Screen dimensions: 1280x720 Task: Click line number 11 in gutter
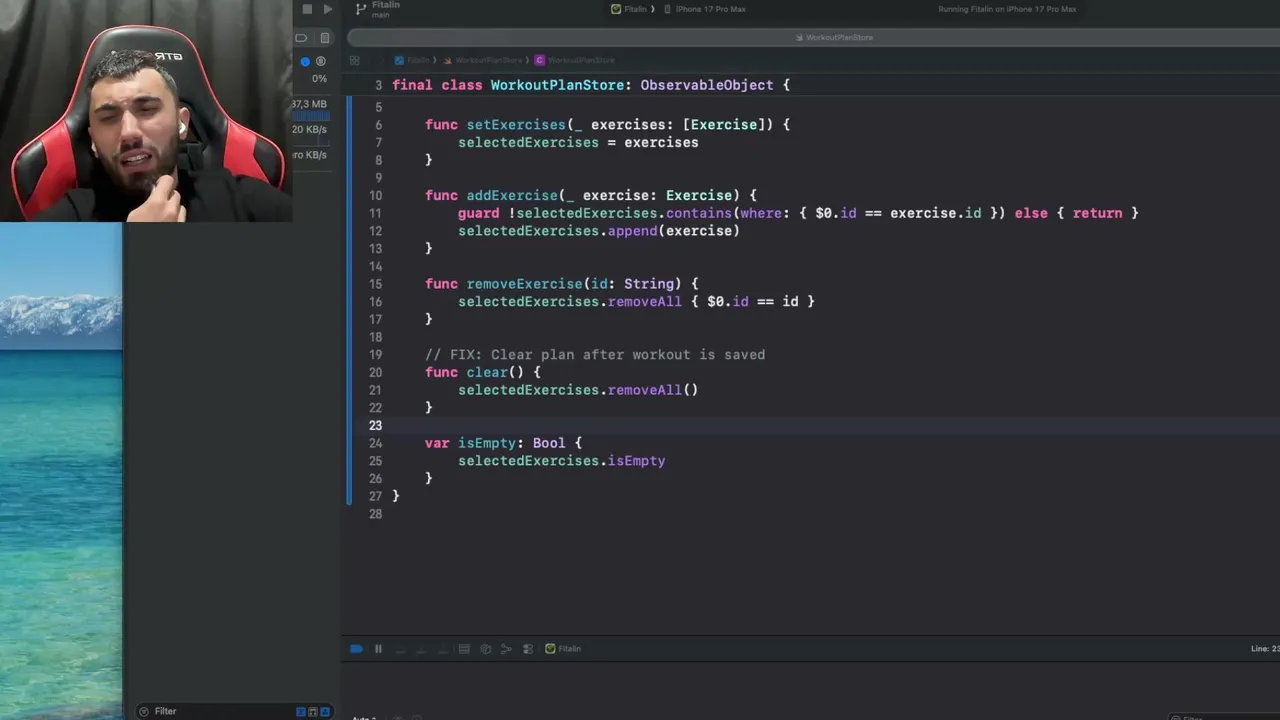375,213
